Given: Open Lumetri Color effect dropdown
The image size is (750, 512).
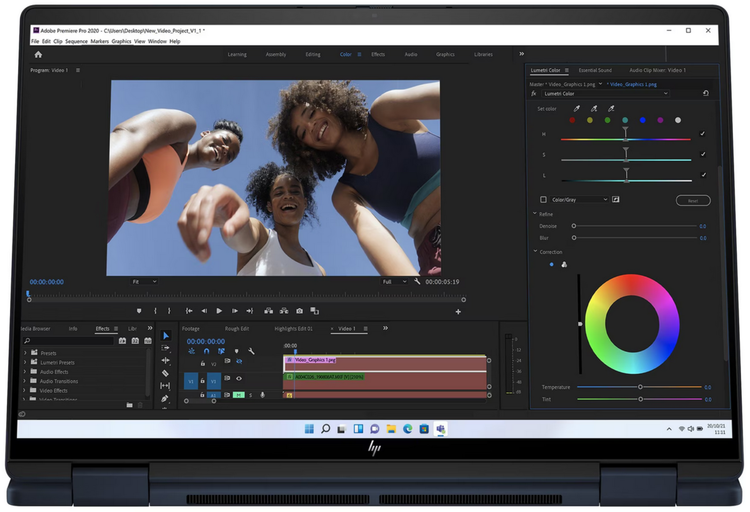Looking at the screenshot, I should [605, 94].
